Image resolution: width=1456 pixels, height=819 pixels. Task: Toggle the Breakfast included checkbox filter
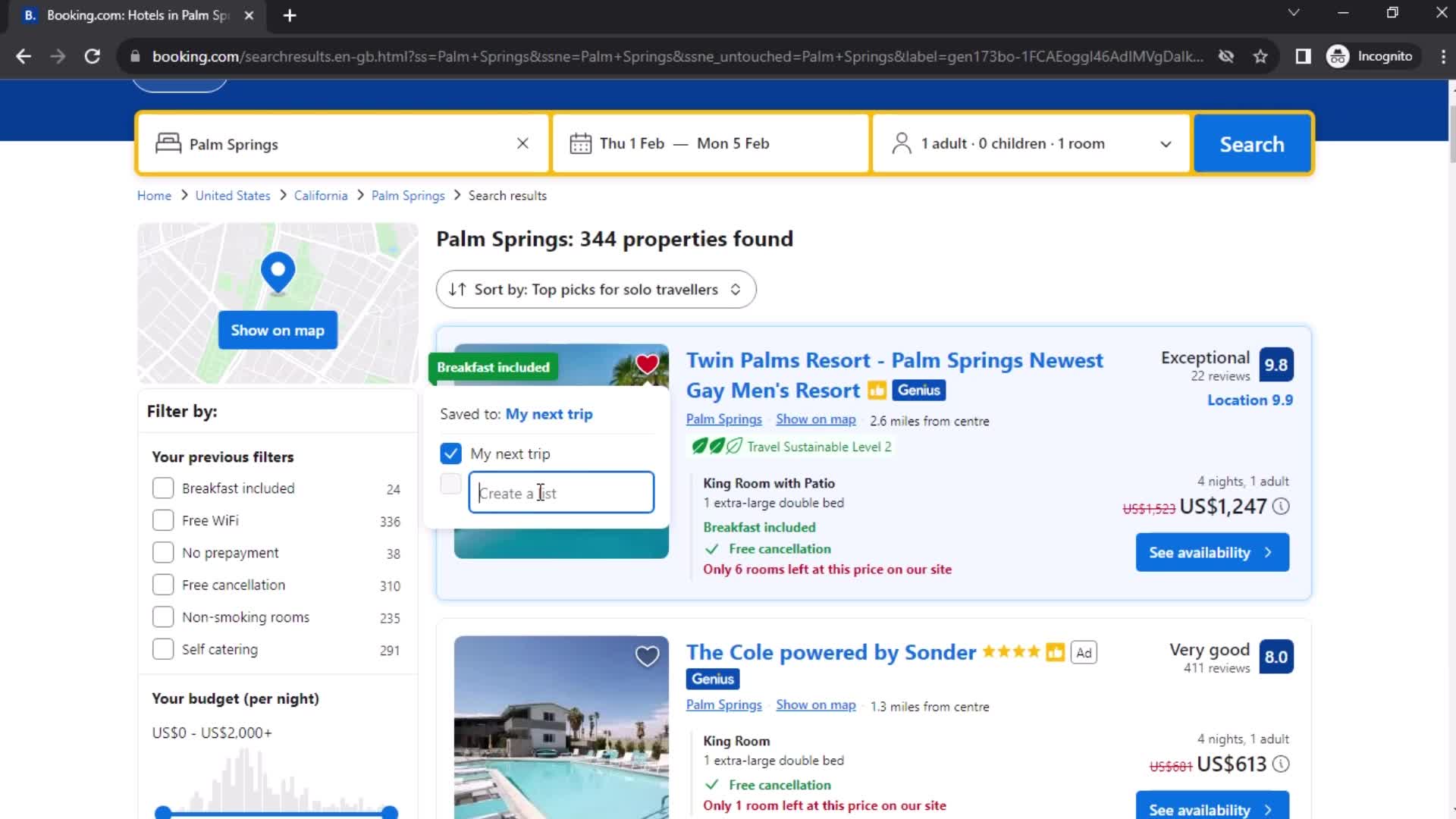(x=162, y=488)
